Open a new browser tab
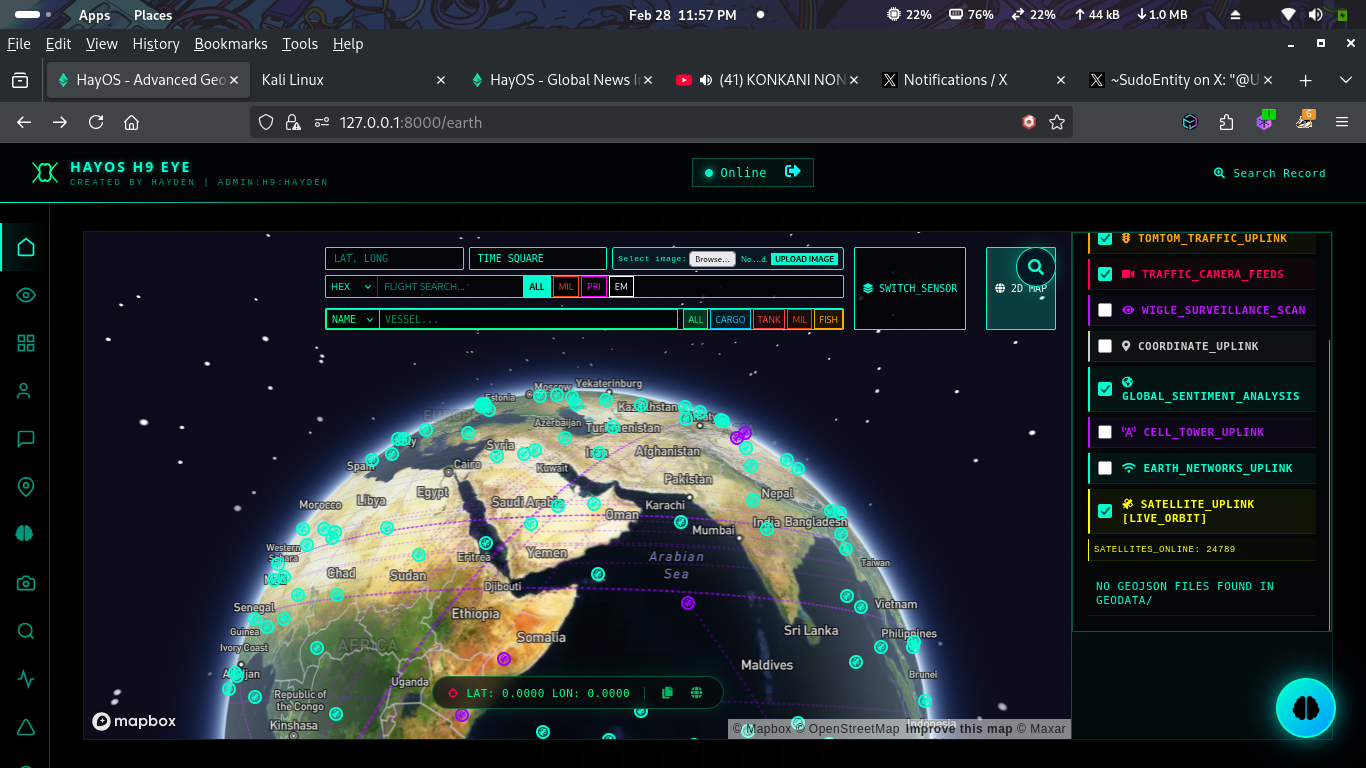The width and height of the screenshot is (1366, 768). (x=1305, y=80)
